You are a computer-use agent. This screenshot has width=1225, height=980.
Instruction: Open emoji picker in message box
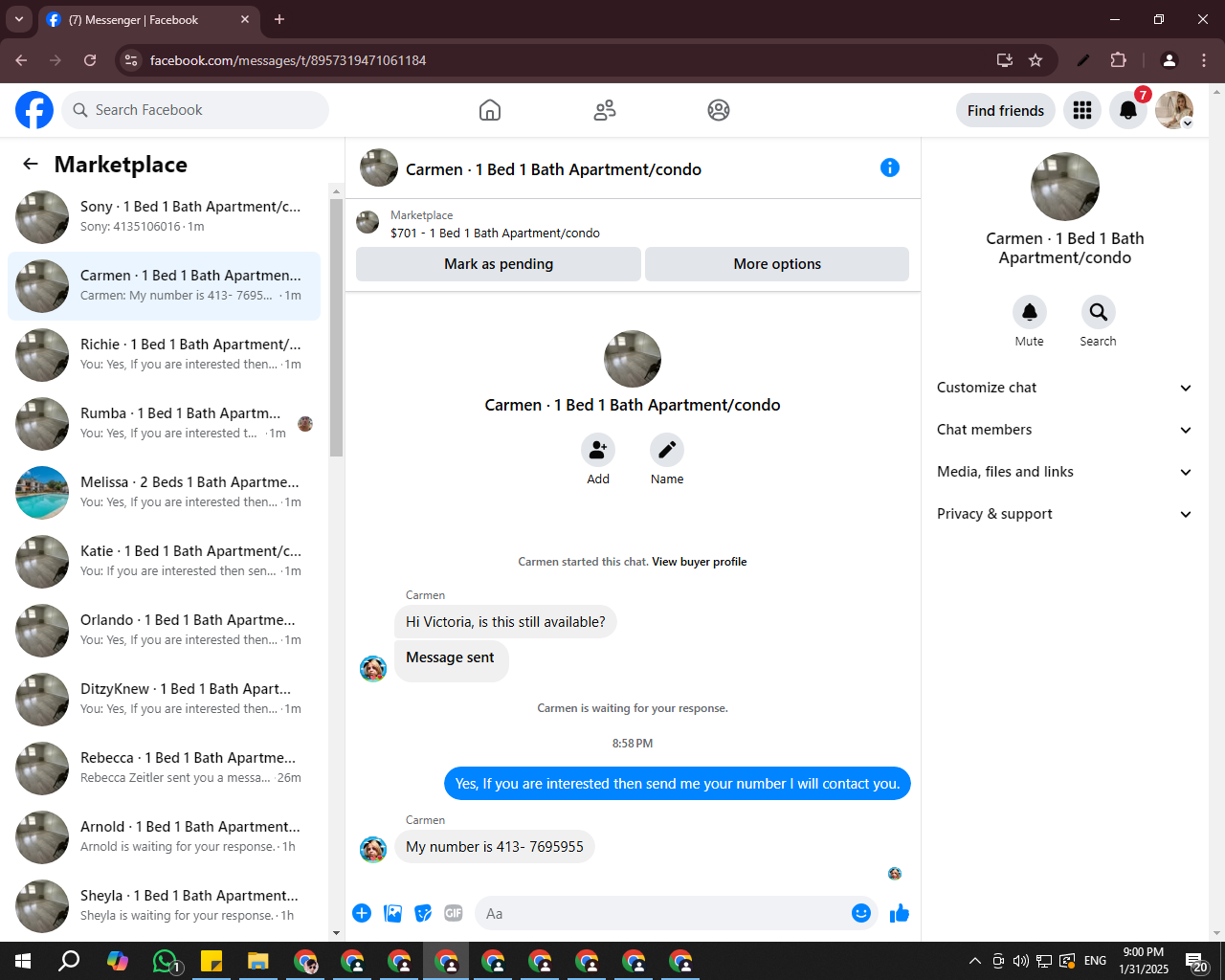coord(861,913)
